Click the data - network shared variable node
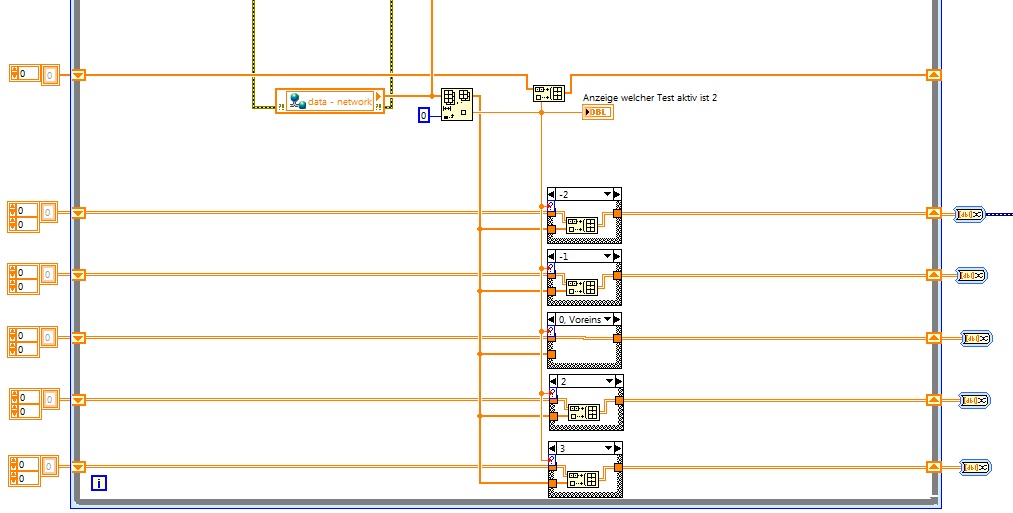Image resolution: width=1013 pixels, height=513 pixels. click(329, 101)
